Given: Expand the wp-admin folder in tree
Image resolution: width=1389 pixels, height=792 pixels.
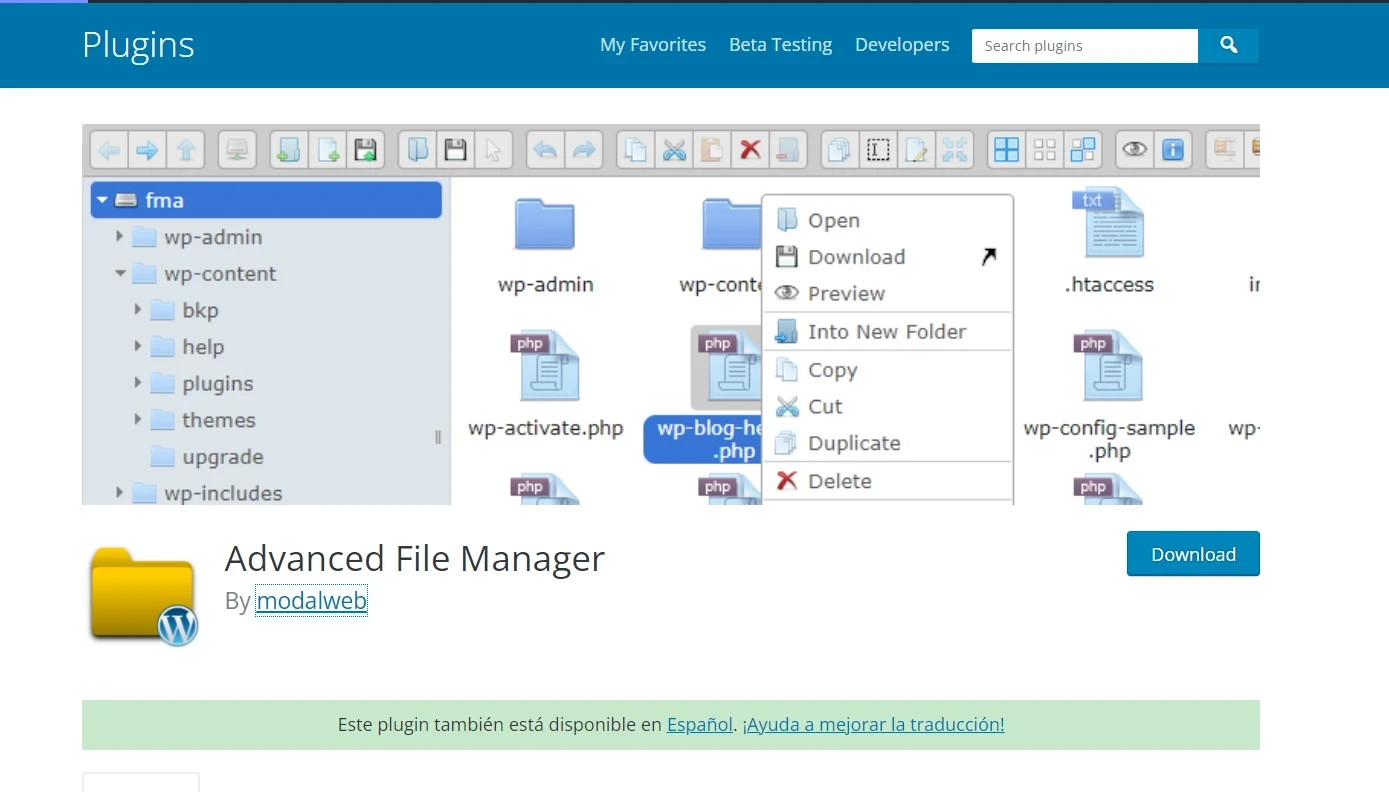Looking at the screenshot, I should (120, 237).
